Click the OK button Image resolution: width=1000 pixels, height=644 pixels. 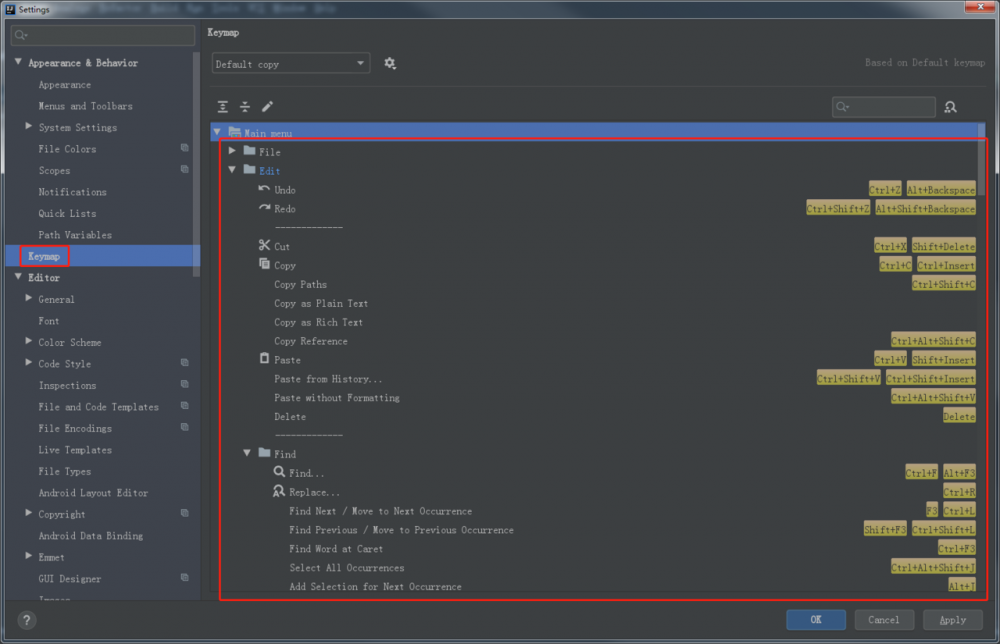tap(816, 620)
